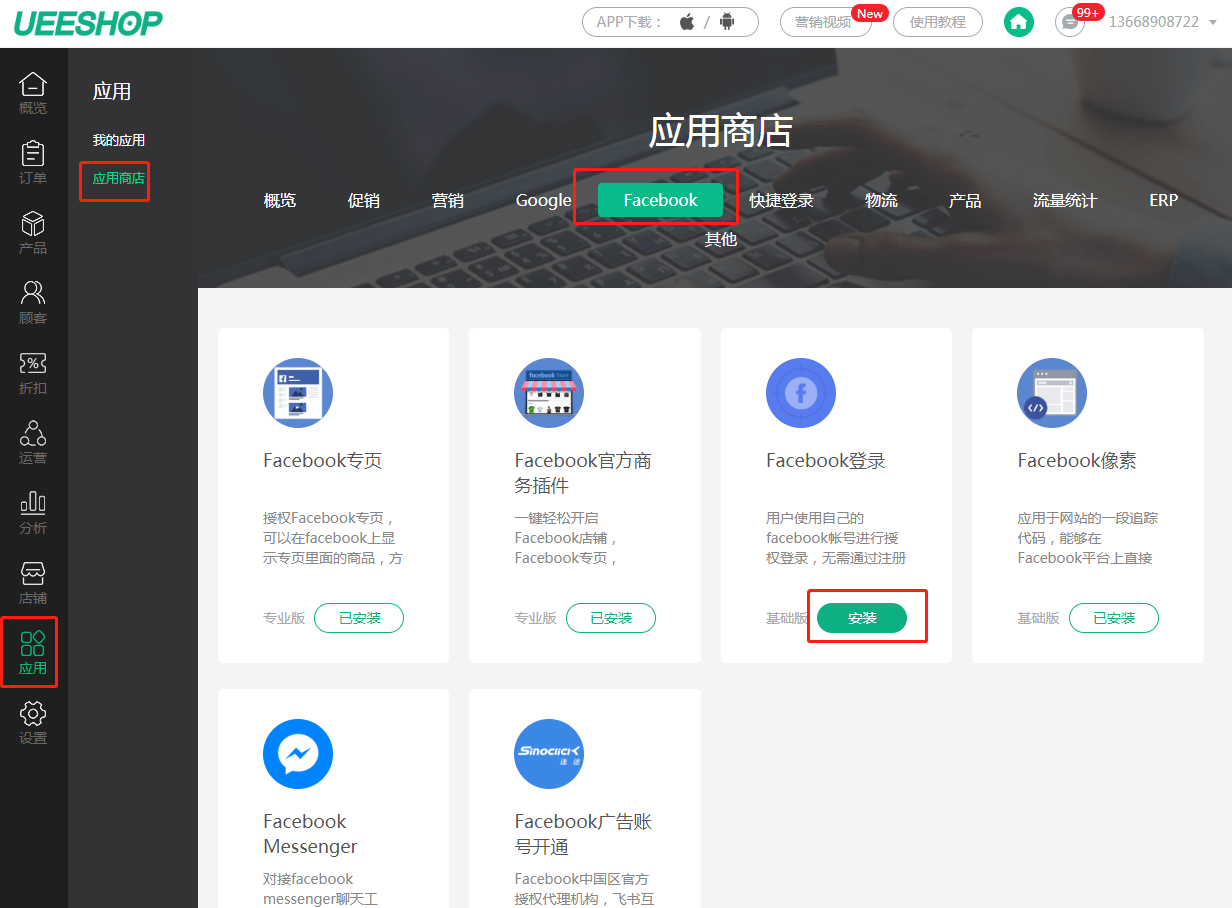Image resolution: width=1232 pixels, height=908 pixels.
Task: Click the green home icon in header
Action: [1019, 22]
